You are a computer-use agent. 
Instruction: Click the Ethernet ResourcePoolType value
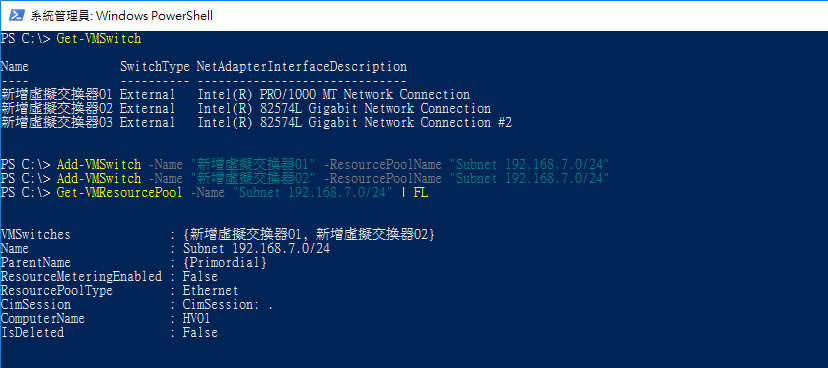point(211,291)
